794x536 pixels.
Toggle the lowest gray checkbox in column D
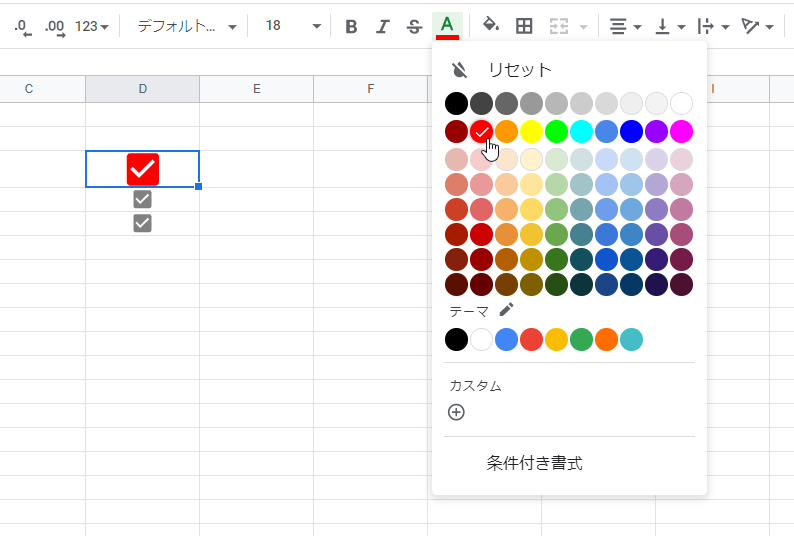pyautogui.click(x=142, y=223)
